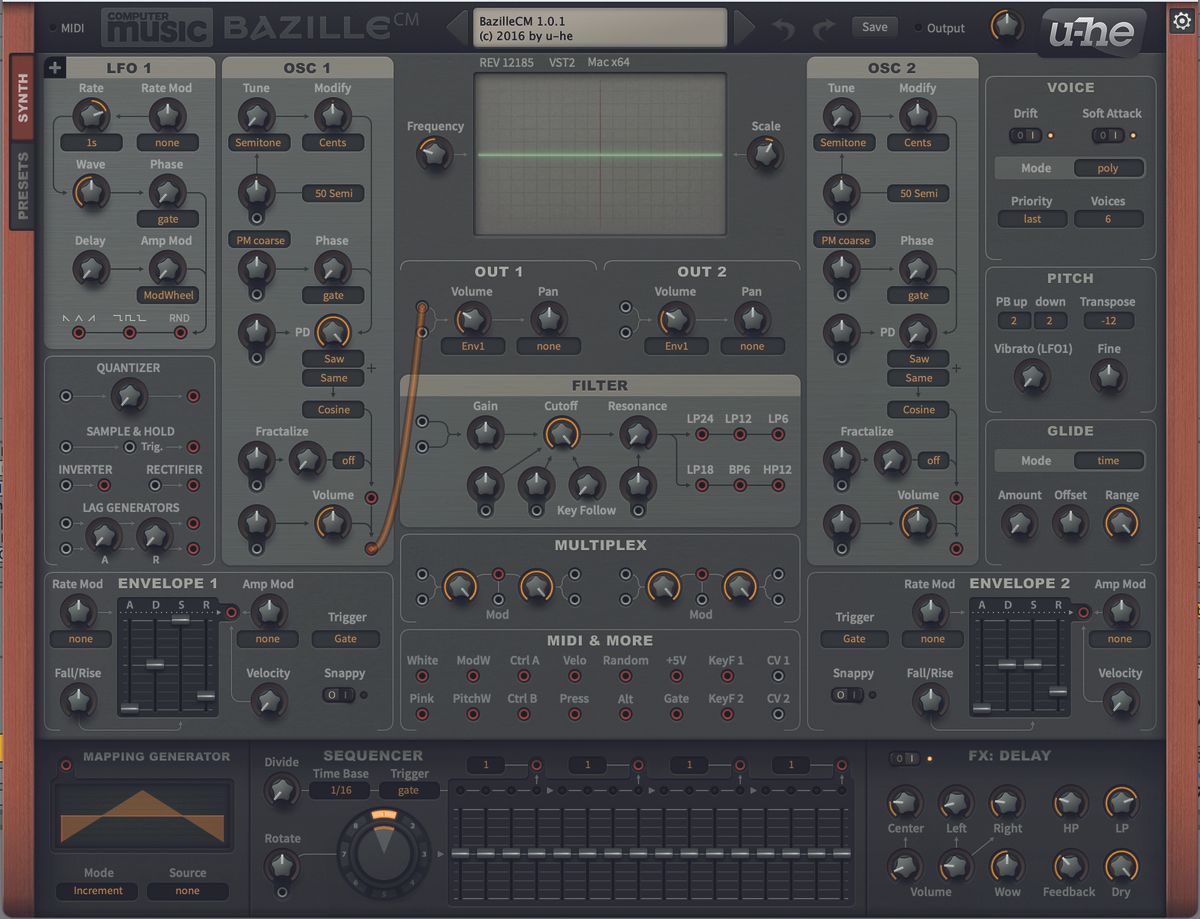The height and width of the screenshot is (919, 1200).
Task: Click the Save button
Action: coord(874,28)
